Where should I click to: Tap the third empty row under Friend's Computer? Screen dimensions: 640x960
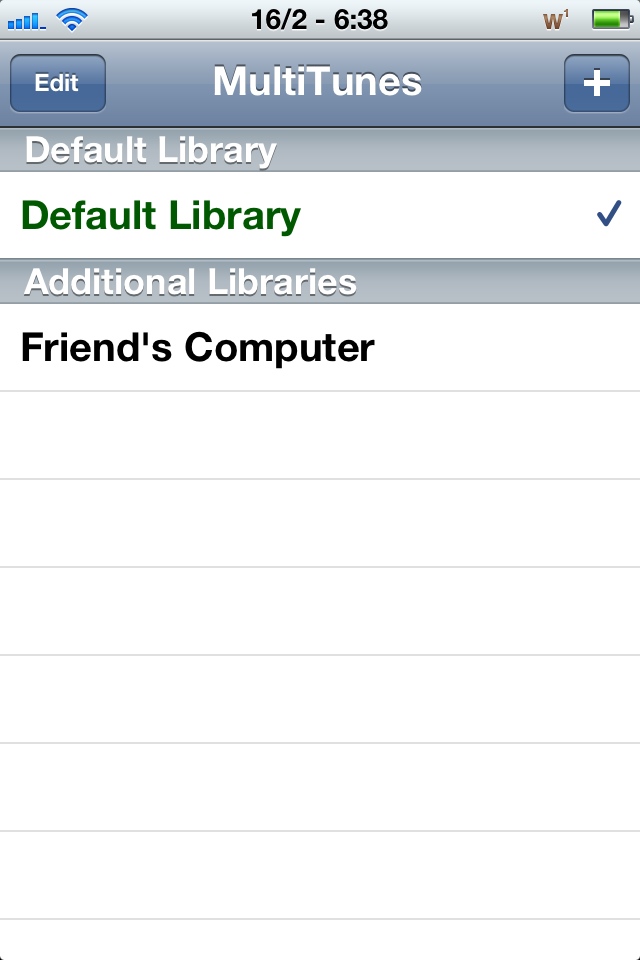[320, 611]
